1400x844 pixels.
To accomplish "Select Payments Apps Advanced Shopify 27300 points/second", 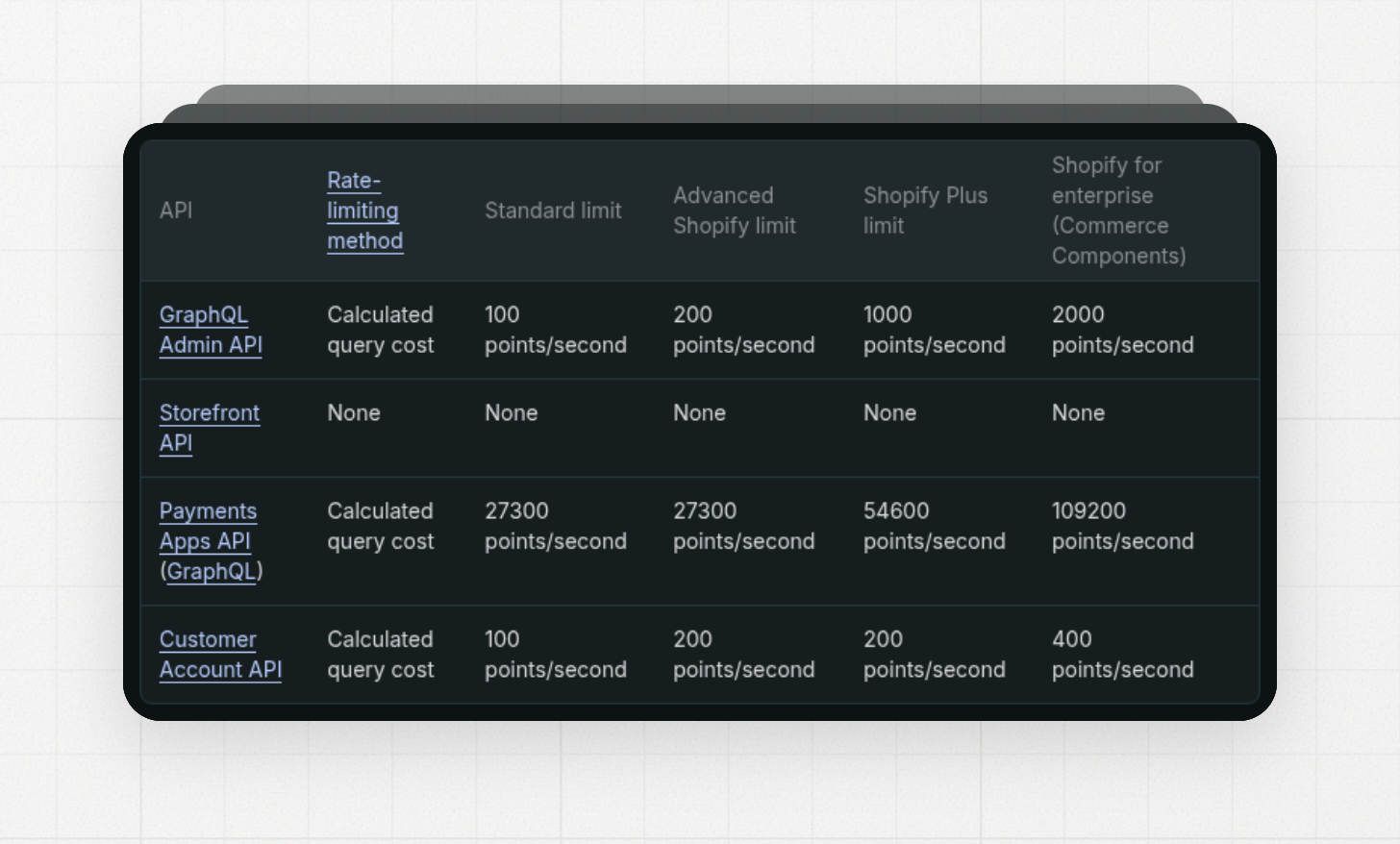I will [744, 526].
